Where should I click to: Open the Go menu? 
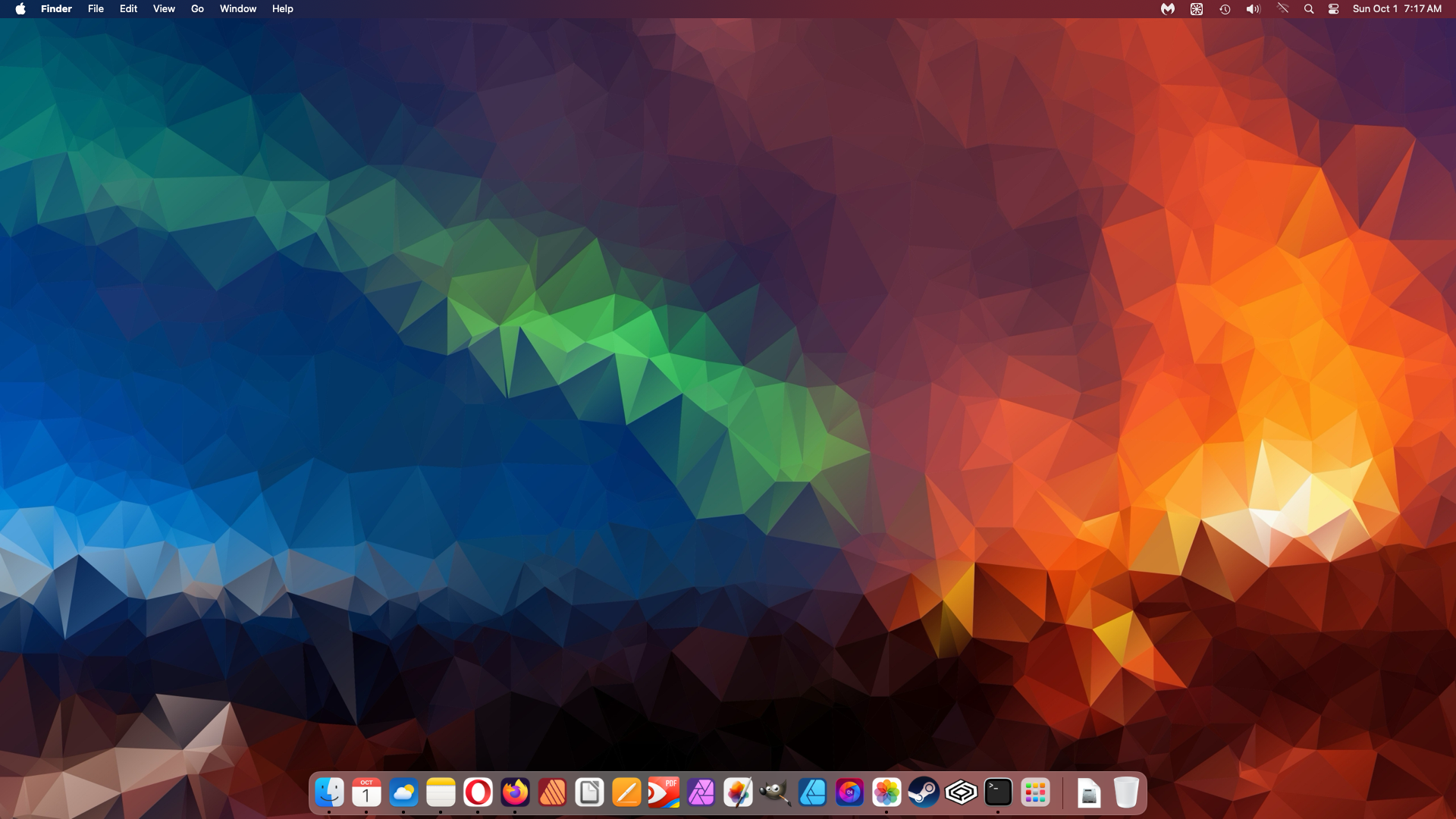click(x=197, y=9)
